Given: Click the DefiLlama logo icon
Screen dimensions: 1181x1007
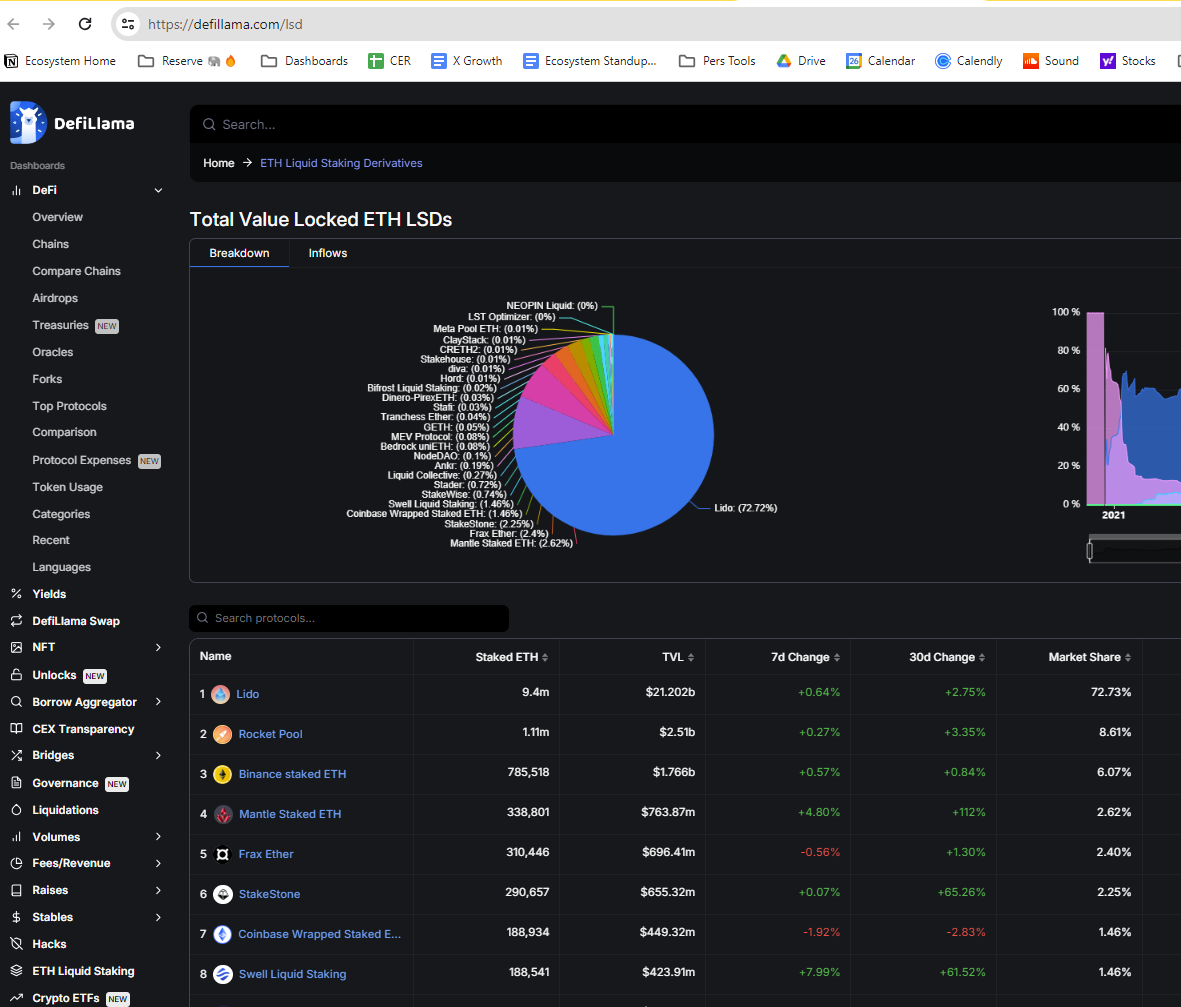Looking at the screenshot, I should [28, 123].
